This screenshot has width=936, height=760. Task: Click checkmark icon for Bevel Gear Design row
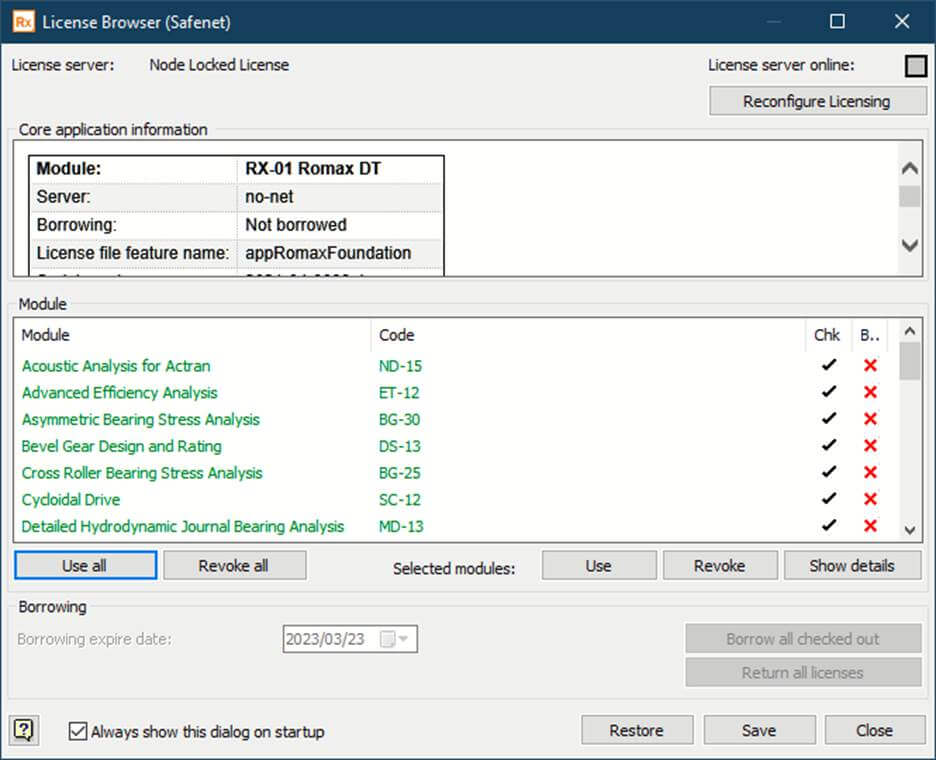[828, 446]
